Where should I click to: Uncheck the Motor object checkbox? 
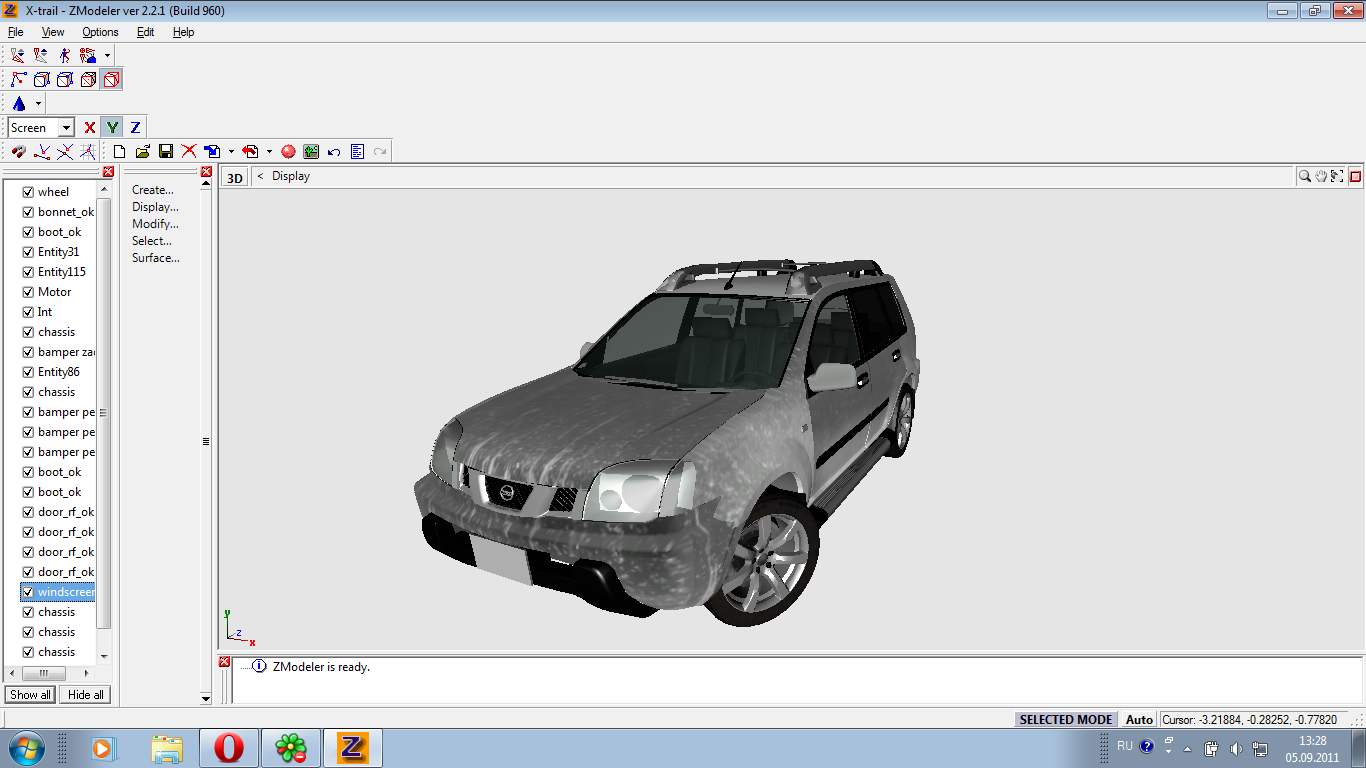[x=28, y=292]
